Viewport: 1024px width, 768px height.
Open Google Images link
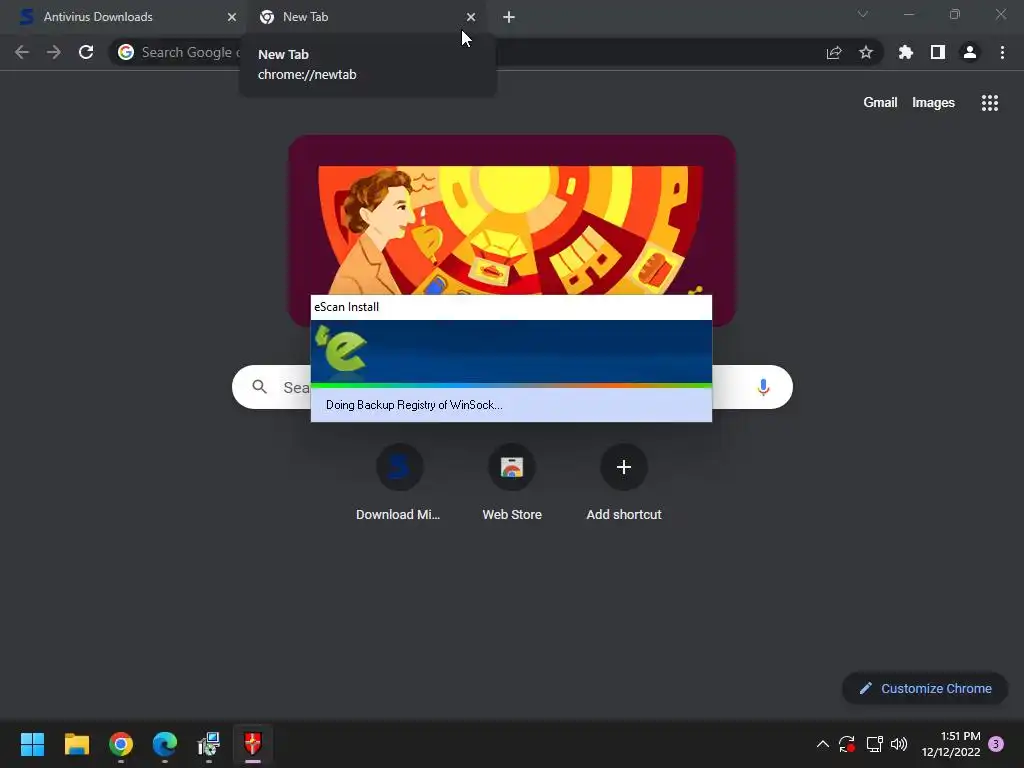(x=933, y=103)
